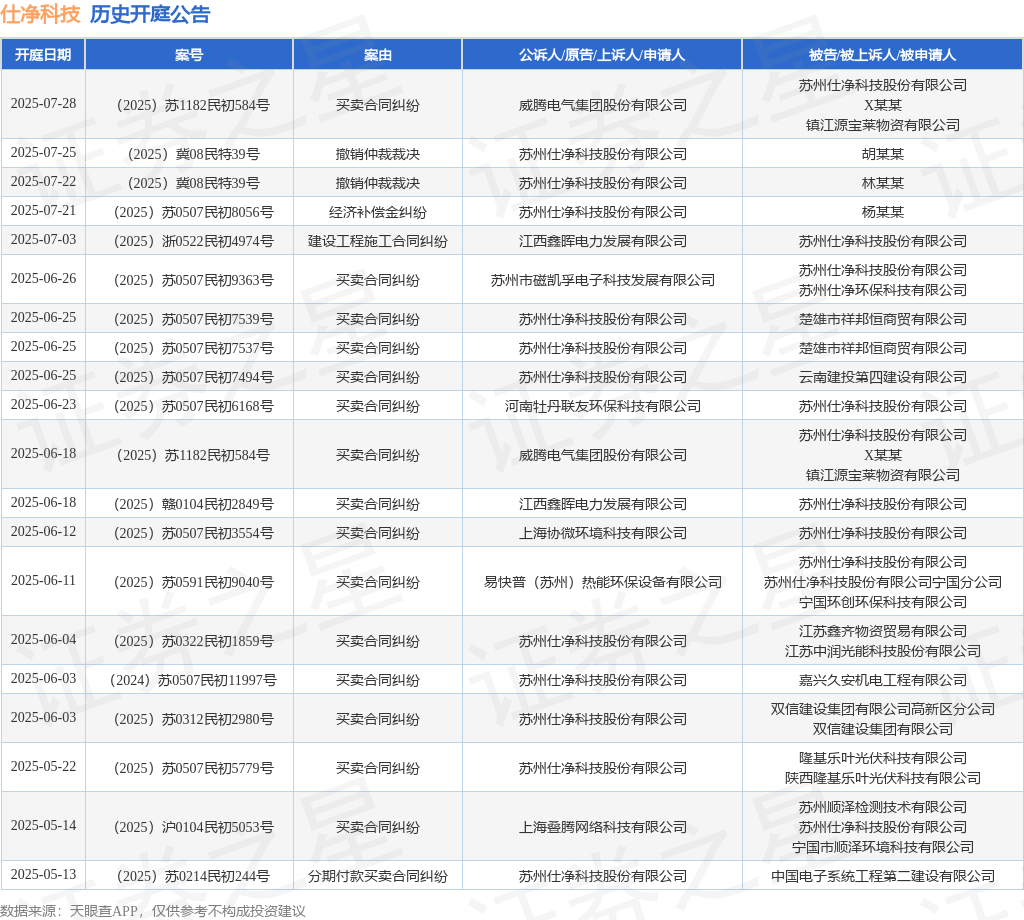The image size is (1024, 920).
Task: Click plaintiff 易快普(苏州)热能环保设备有限公司
Action: pos(602,582)
